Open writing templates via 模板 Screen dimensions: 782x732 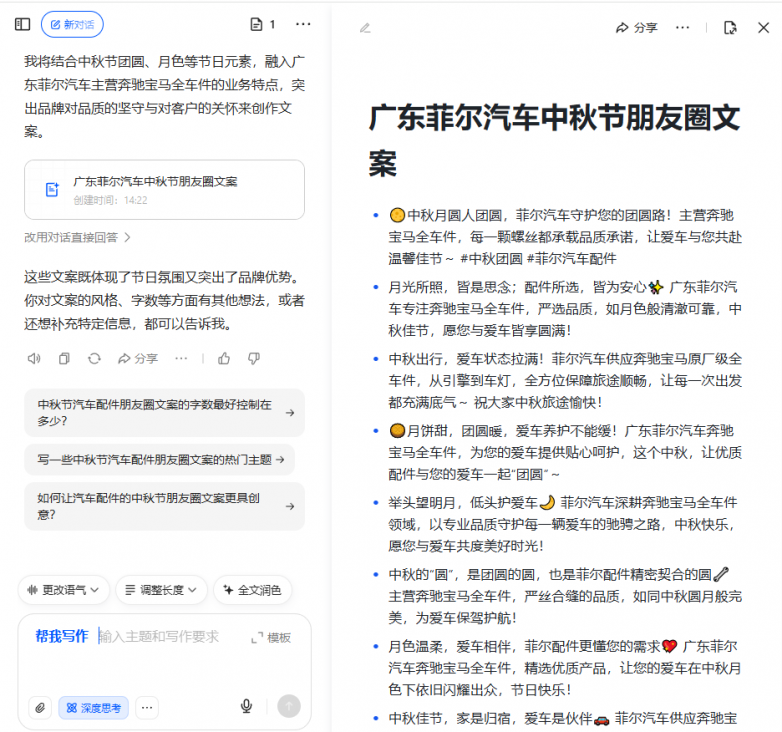pyautogui.click(x=271, y=638)
